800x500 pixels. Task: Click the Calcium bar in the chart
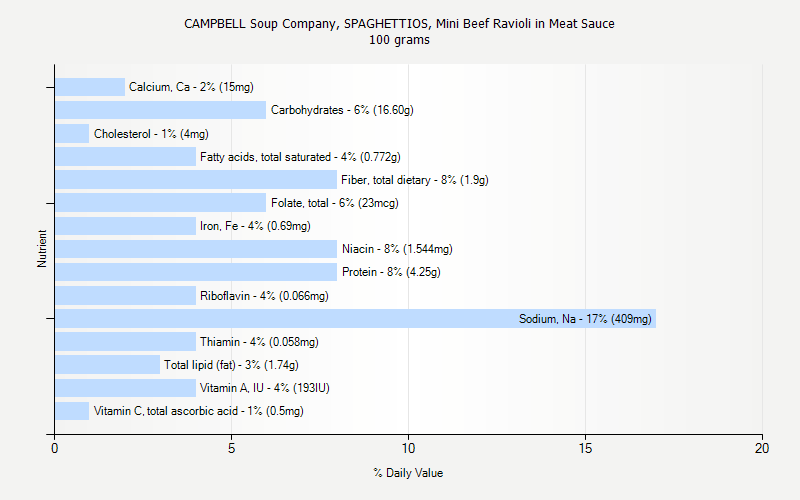click(90, 87)
